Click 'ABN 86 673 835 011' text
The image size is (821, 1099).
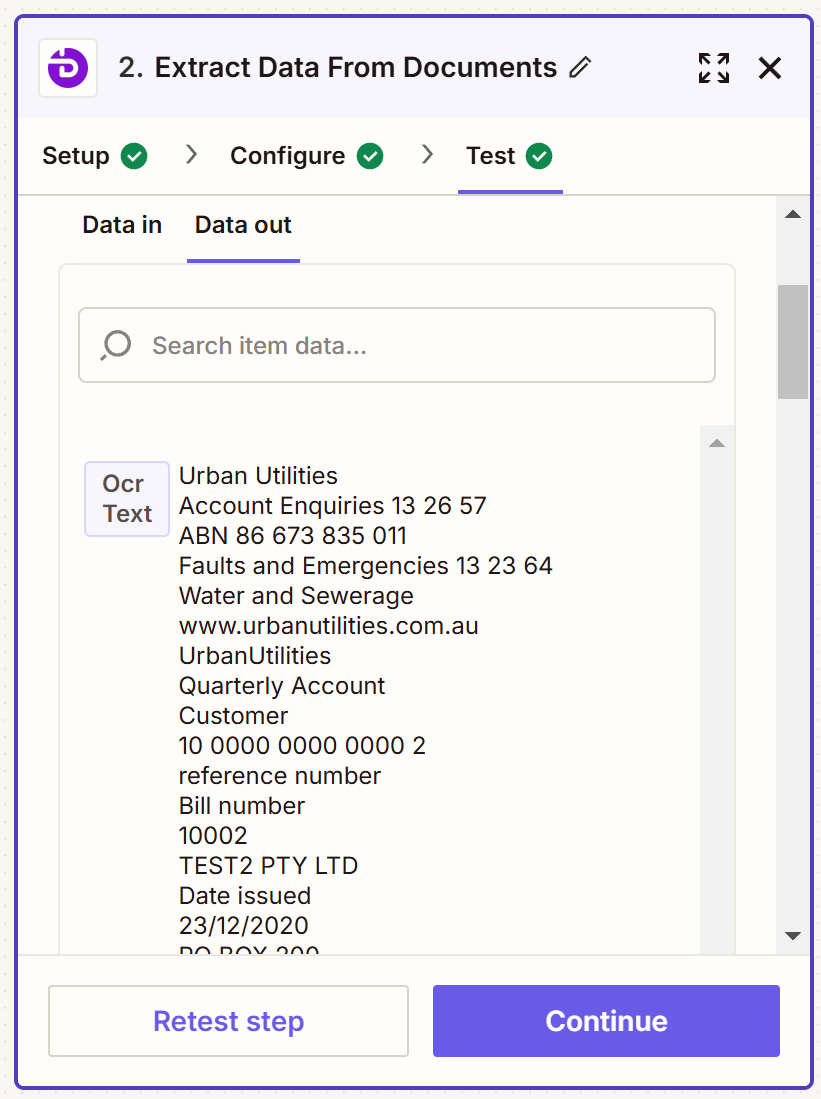(293, 535)
